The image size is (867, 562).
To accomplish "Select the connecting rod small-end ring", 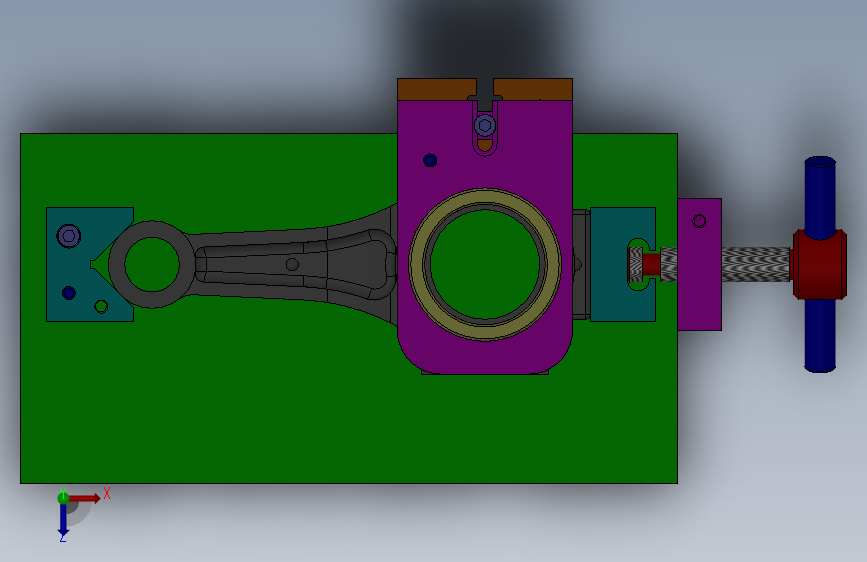I will click(152, 264).
